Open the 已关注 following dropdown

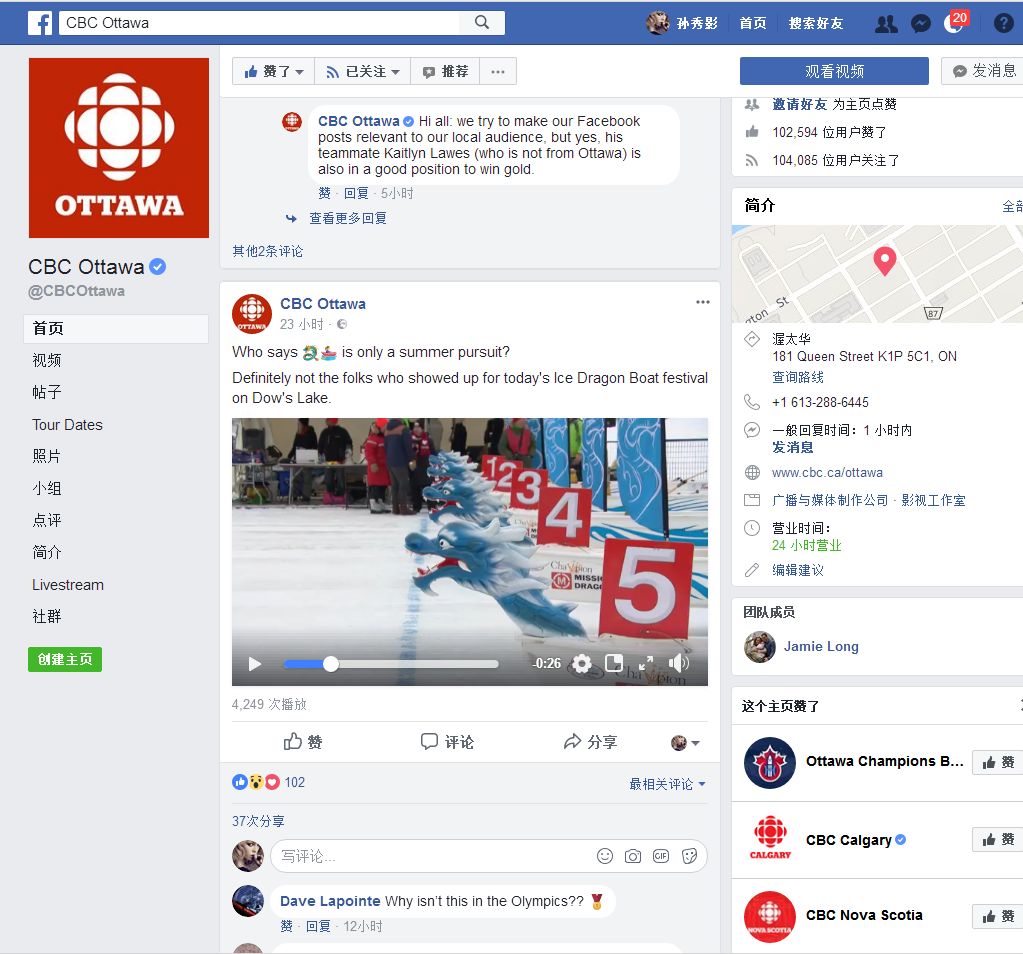363,72
